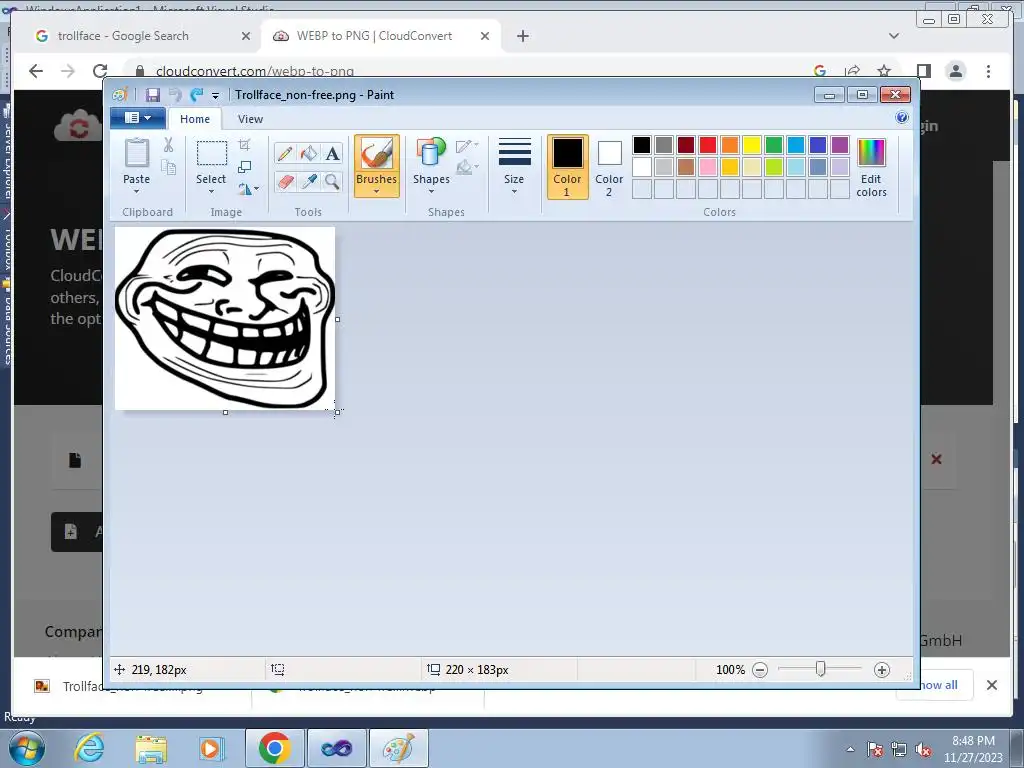Open the Chrome profile avatar menu
This screenshot has width=1024, height=768.
click(955, 71)
